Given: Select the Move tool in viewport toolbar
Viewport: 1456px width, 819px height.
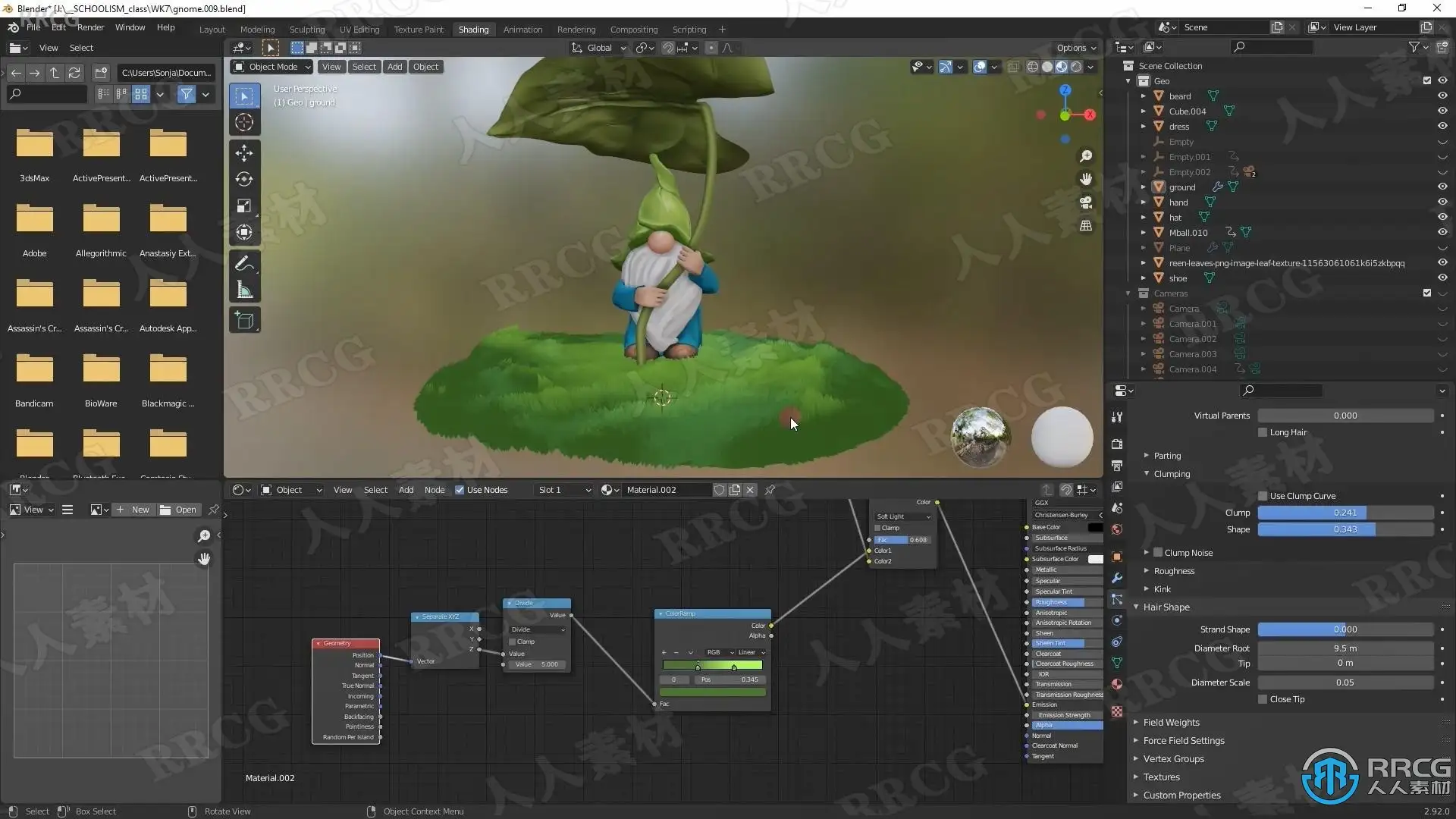Looking at the screenshot, I should click(244, 153).
